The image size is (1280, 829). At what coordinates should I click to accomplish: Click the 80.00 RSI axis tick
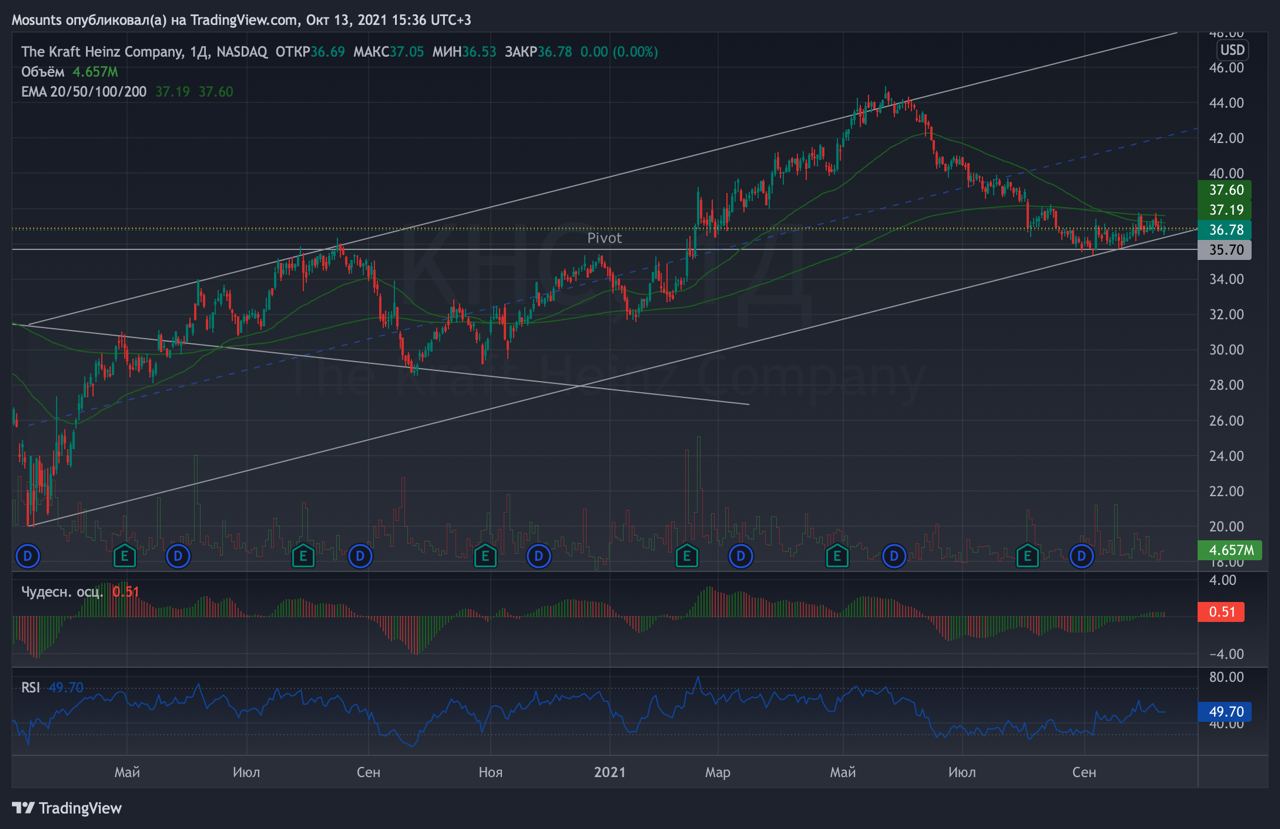(x=1226, y=677)
